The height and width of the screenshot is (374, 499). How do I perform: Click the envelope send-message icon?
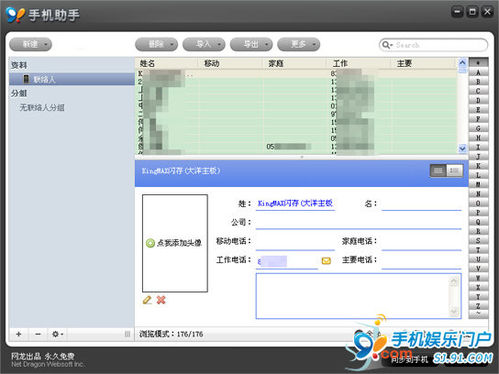(x=326, y=261)
